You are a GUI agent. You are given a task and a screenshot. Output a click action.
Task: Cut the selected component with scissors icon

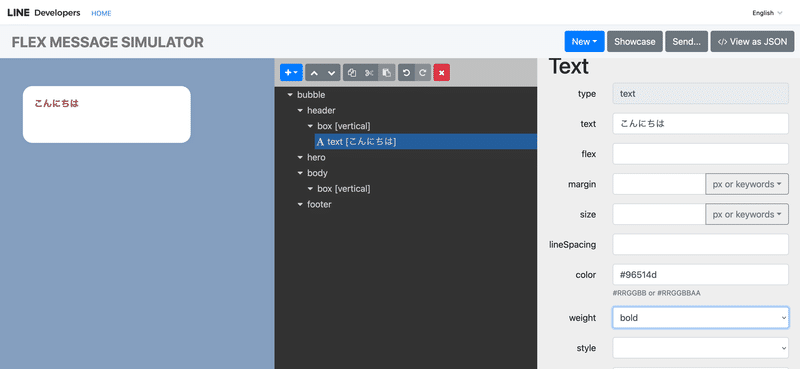pos(369,72)
